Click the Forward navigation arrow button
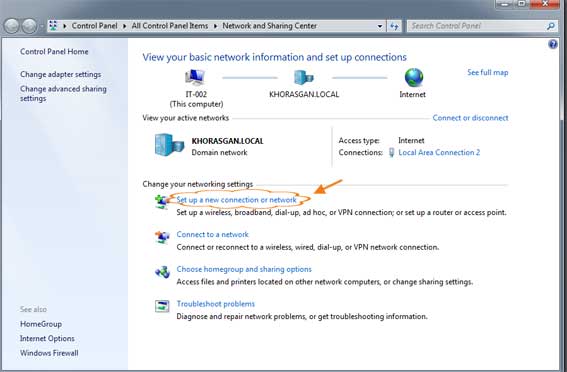 pyautogui.click(x=29, y=26)
